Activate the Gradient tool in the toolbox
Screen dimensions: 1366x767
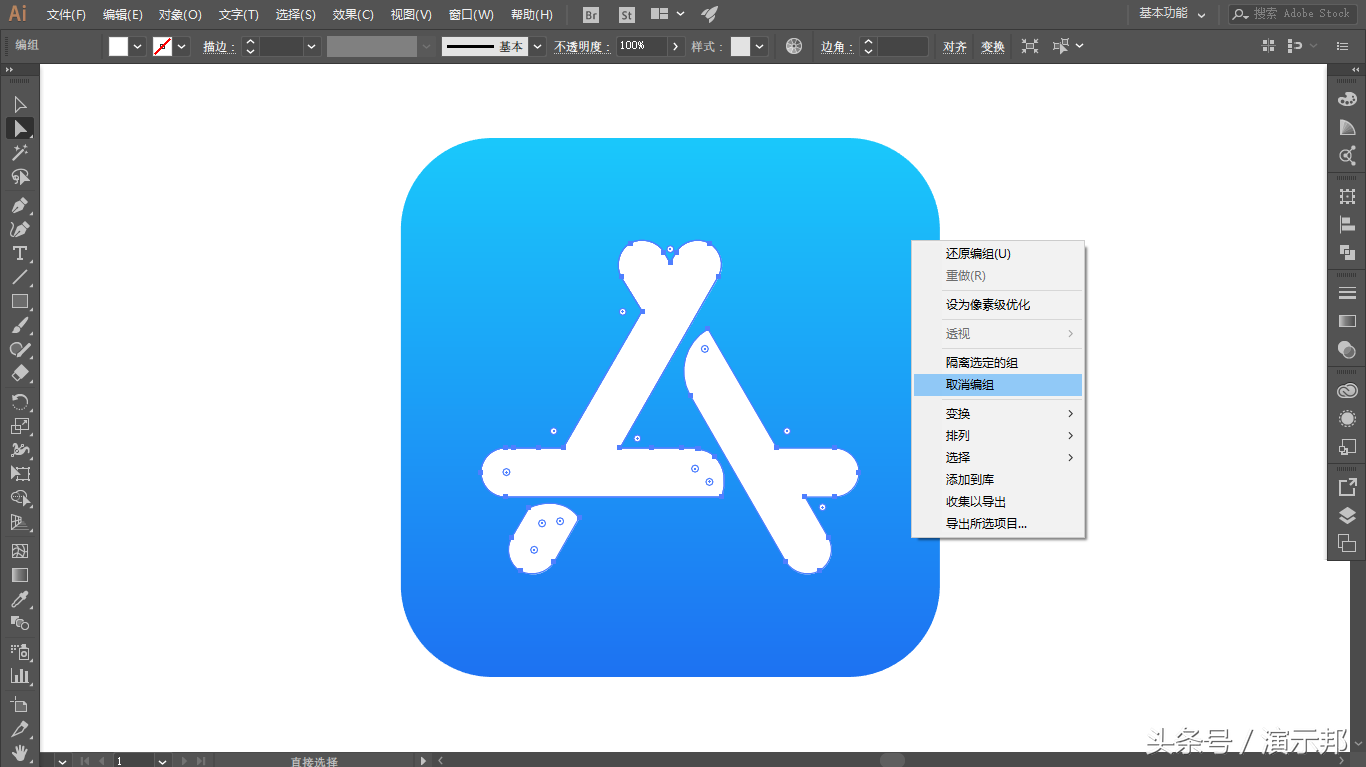[20, 575]
